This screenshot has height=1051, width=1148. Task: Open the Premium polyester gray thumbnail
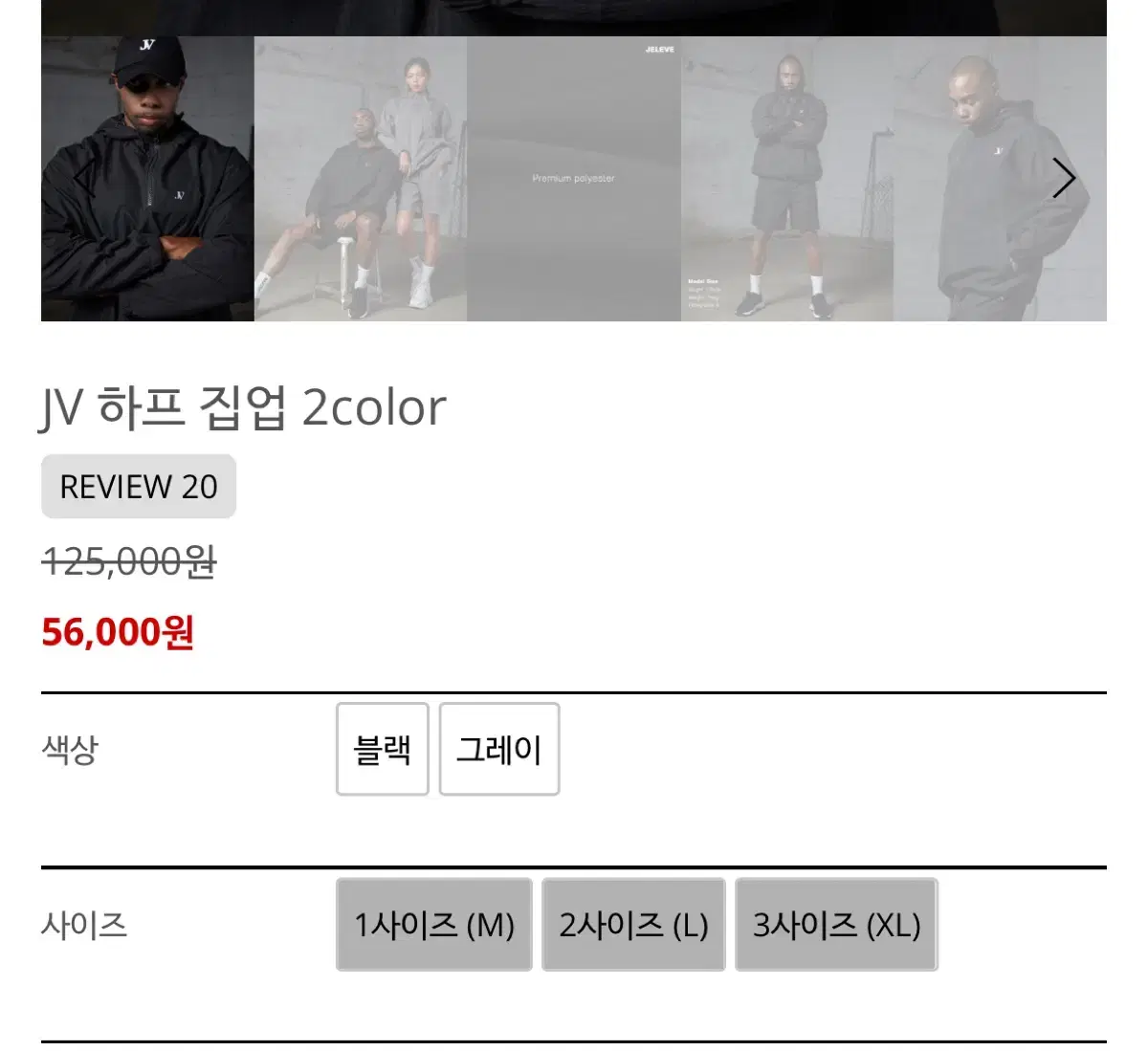click(x=574, y=179)
